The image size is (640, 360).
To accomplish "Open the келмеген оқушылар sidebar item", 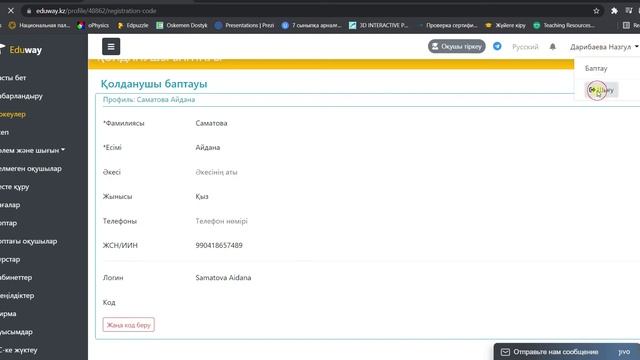I will click(x=31, y=169).
